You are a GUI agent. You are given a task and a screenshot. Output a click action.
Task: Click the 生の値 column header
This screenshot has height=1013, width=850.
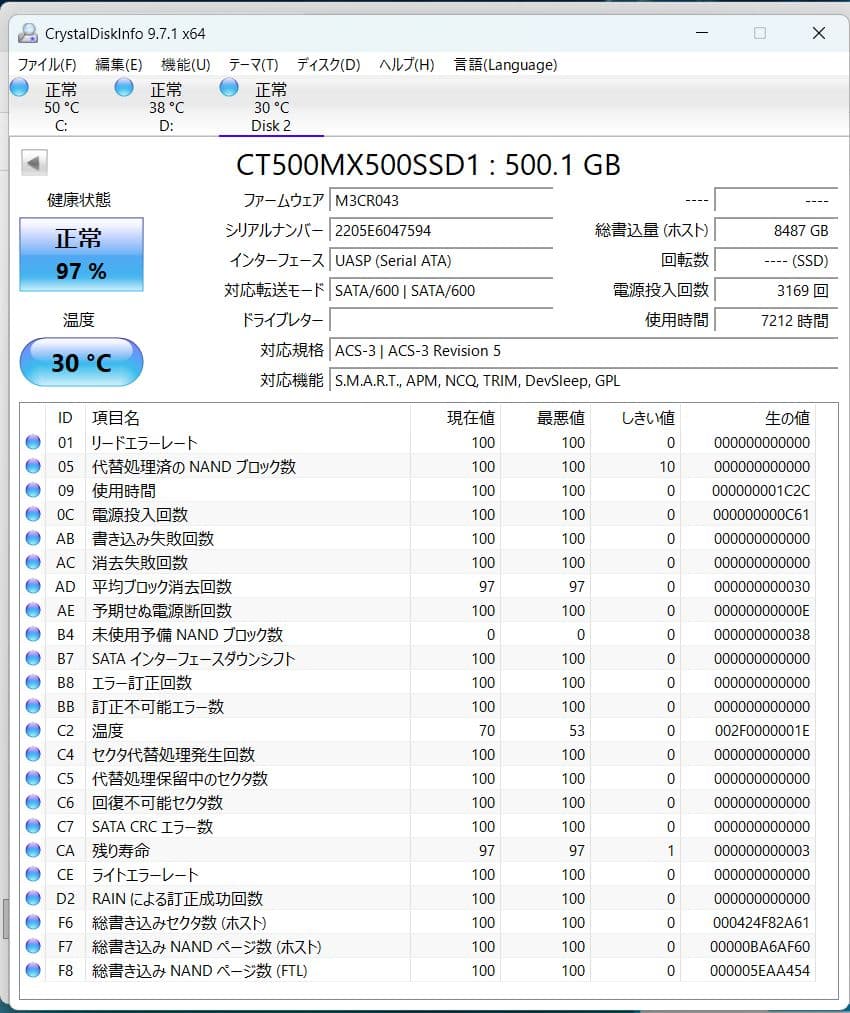pos(748,418)
